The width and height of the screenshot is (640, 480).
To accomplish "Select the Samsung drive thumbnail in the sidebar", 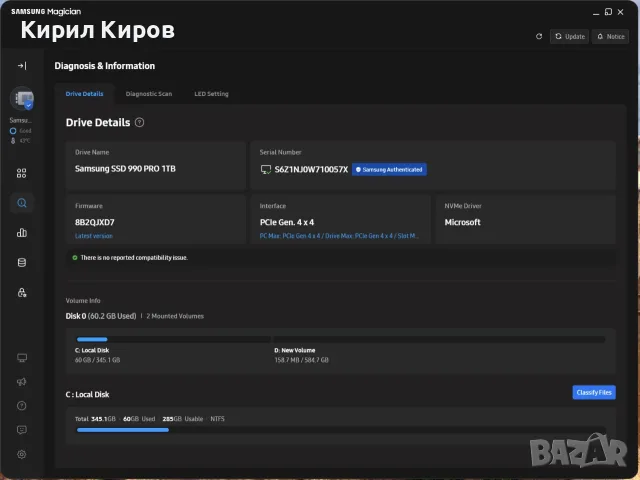I will 22,98.
